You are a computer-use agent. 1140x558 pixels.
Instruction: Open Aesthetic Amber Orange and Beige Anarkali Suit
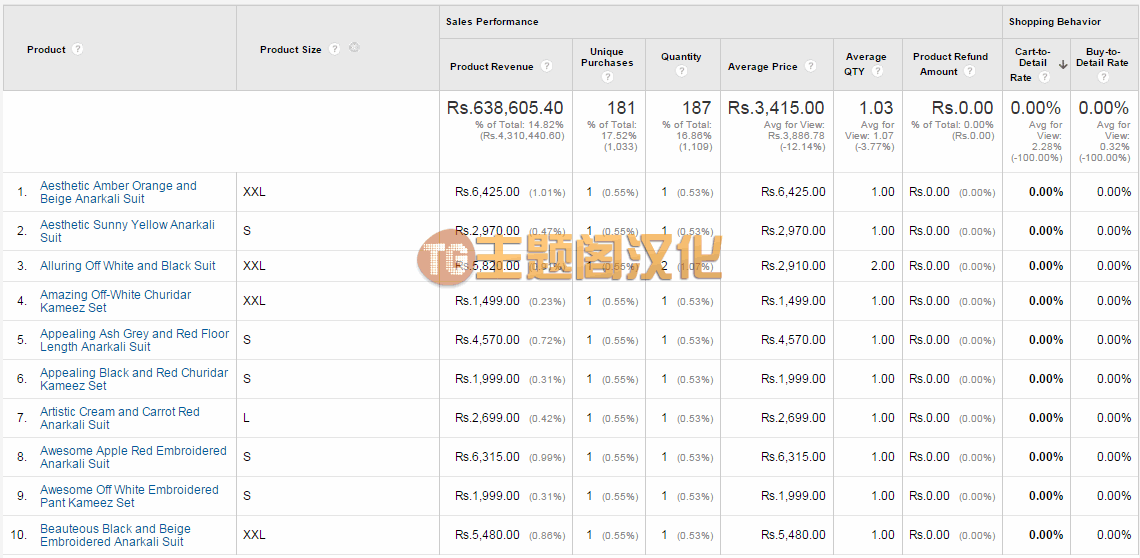coord(118,192)
